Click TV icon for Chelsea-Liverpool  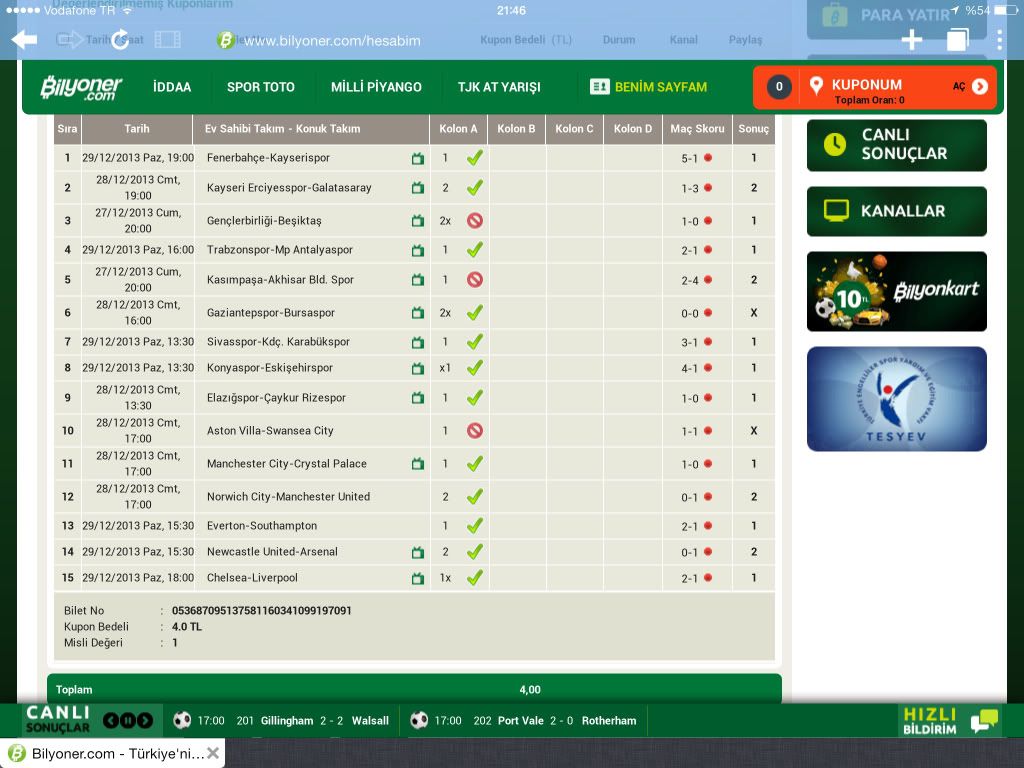click(418, 579)
